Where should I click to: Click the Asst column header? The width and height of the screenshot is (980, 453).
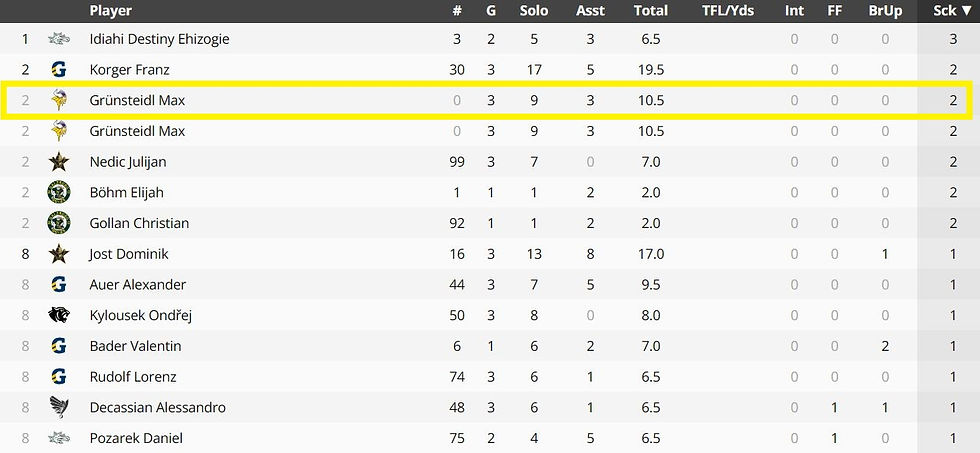(591, 11)
